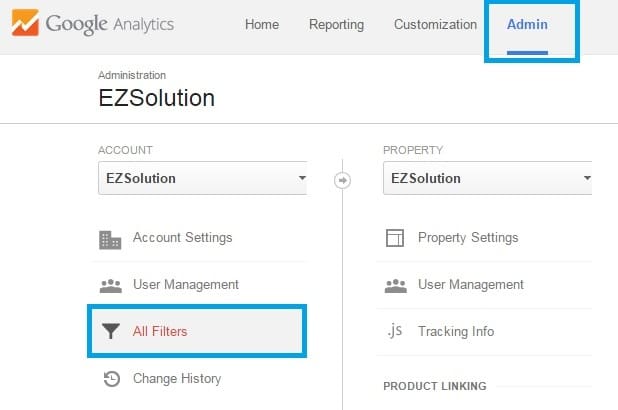This screenshot has width=618, height=410.
Task: Click the Google Analytics logo icon
Action: (25, 22)
